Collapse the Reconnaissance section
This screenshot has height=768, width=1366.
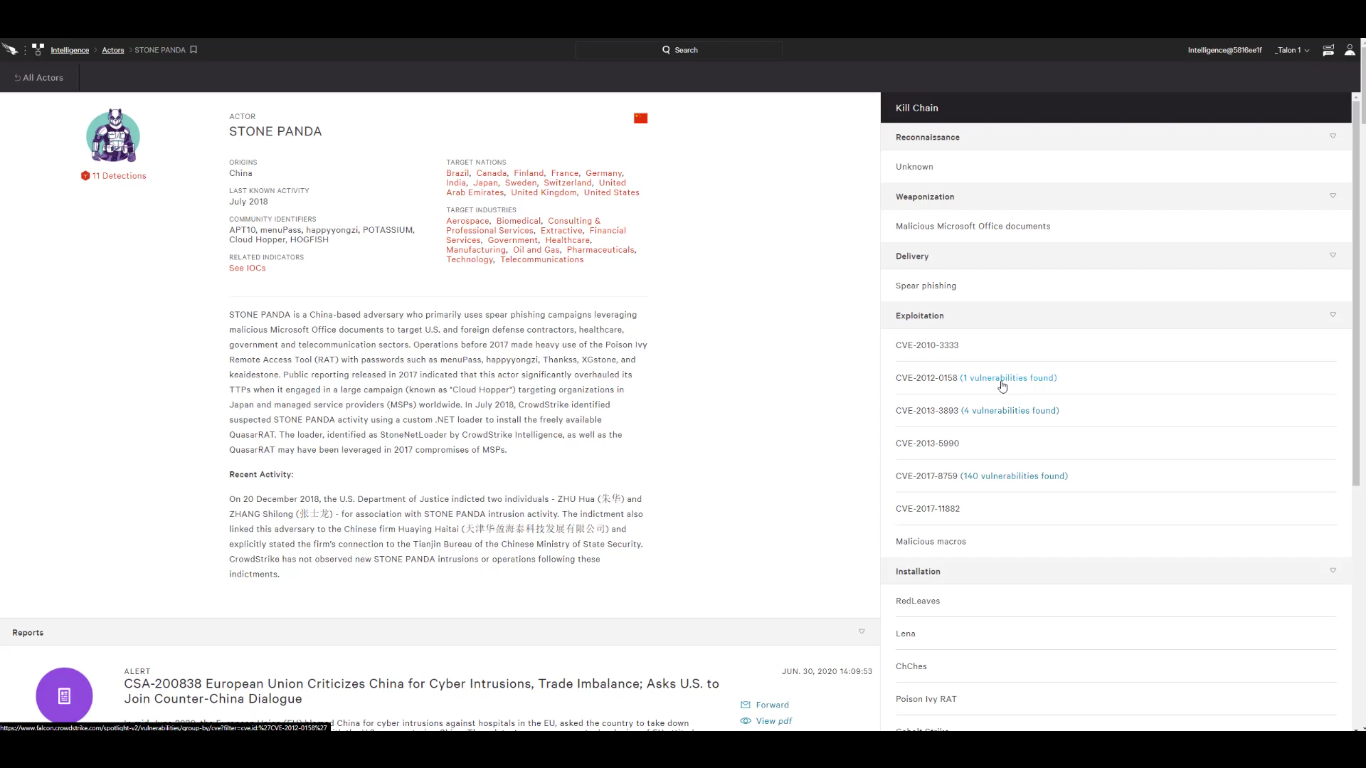pos(1332,136)
